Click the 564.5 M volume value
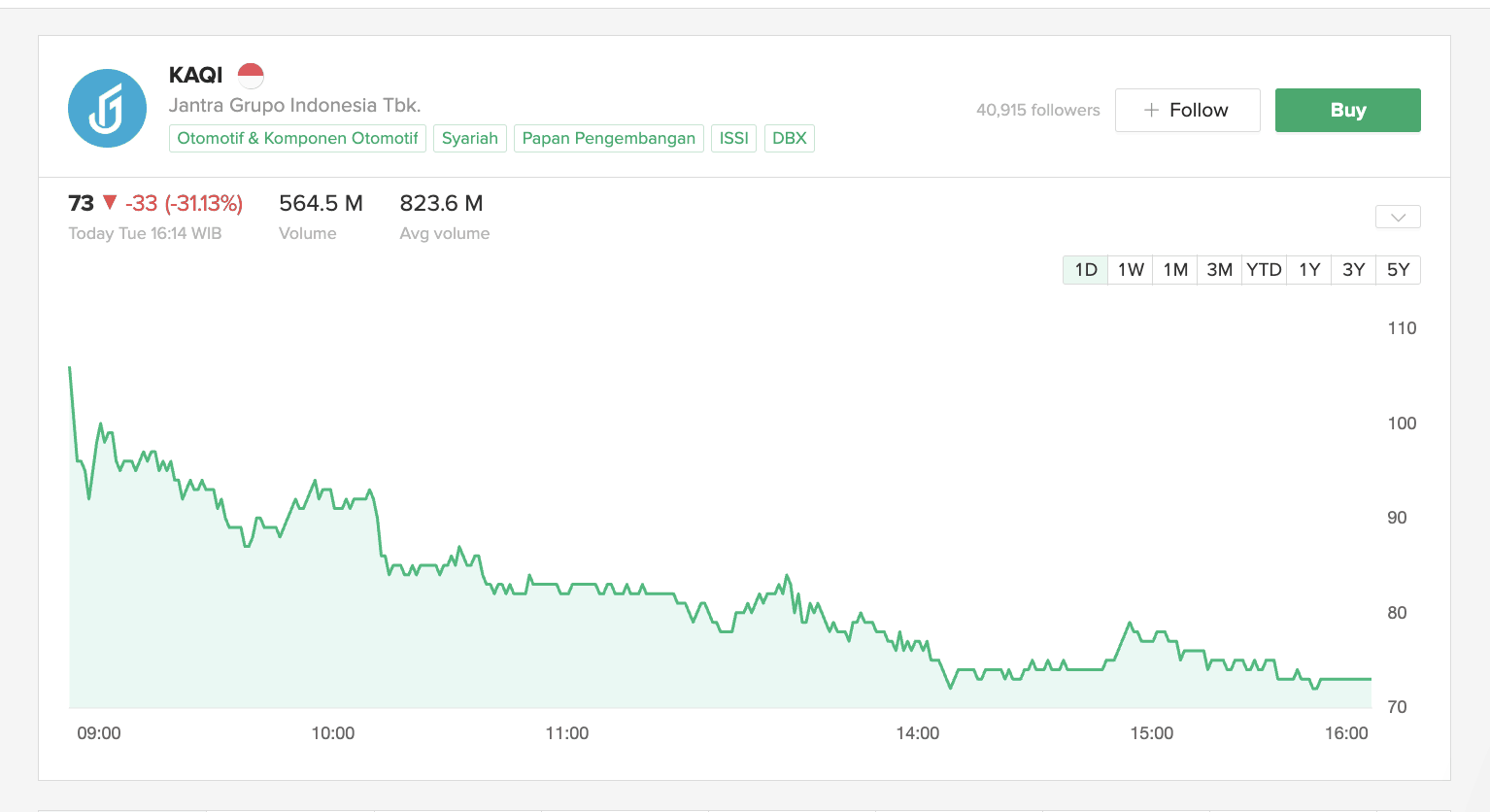Image resolution: width=1490 pixels, height=812 pixels. pos(321,203)
